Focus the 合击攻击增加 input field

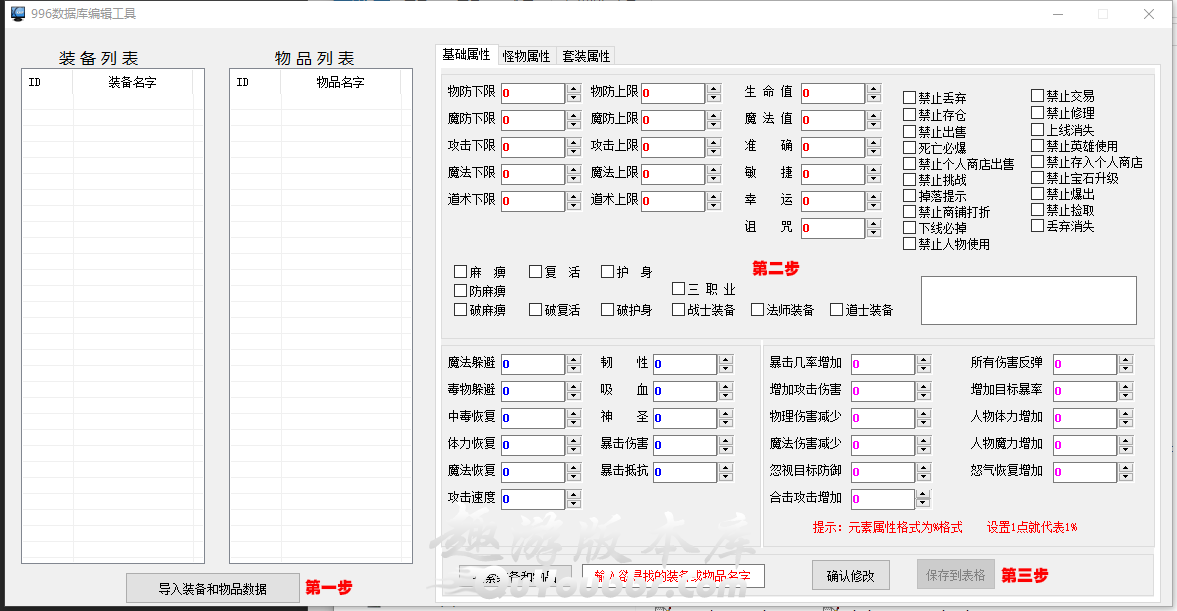click(883, 499)
